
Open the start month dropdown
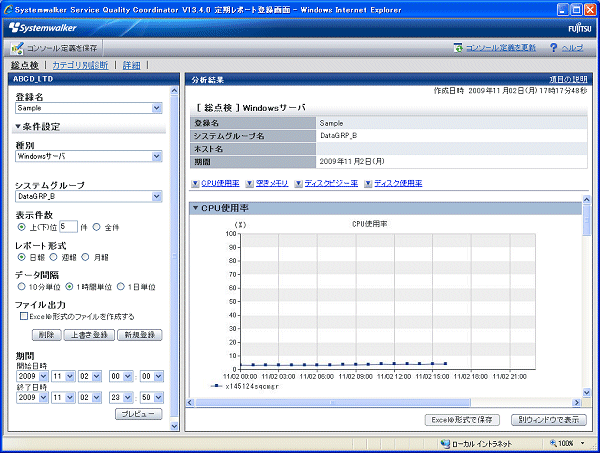(70, 376)
